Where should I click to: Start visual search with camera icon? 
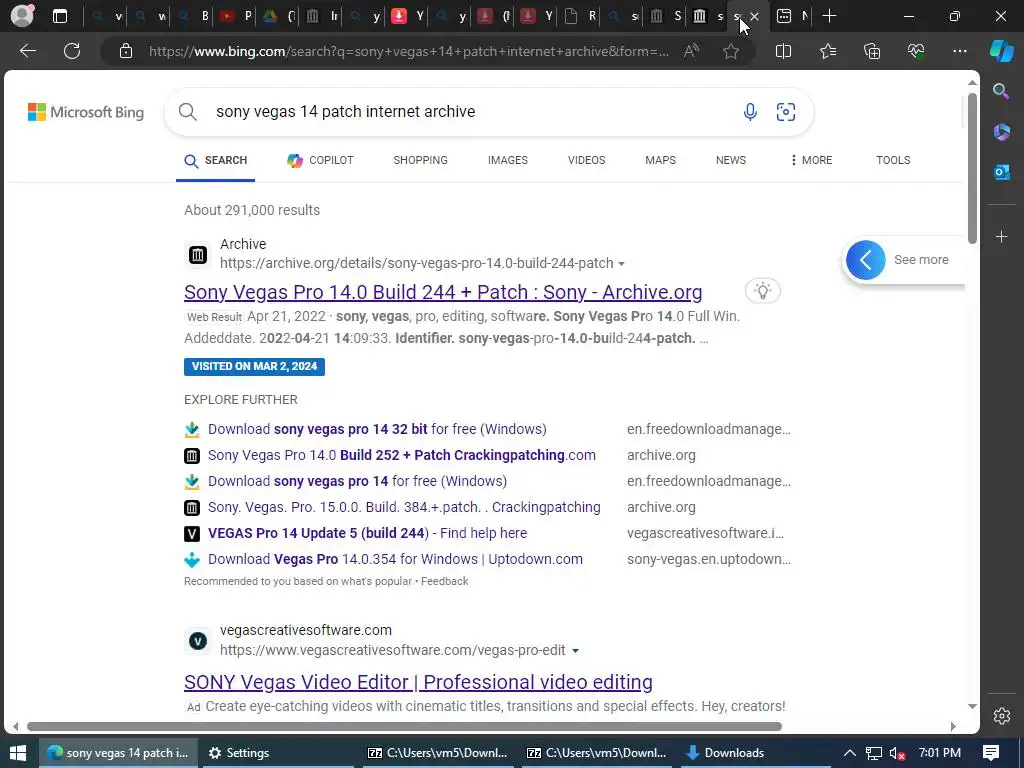(x=786, y=112)
